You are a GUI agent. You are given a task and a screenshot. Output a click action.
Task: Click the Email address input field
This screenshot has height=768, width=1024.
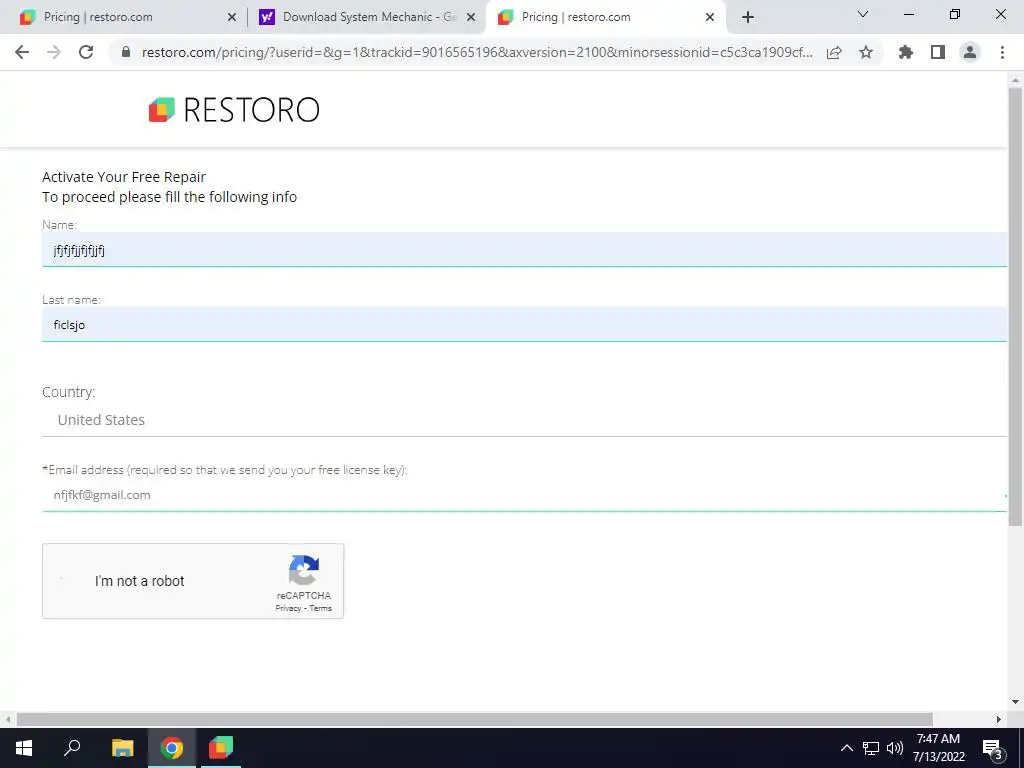pos(524,495)
